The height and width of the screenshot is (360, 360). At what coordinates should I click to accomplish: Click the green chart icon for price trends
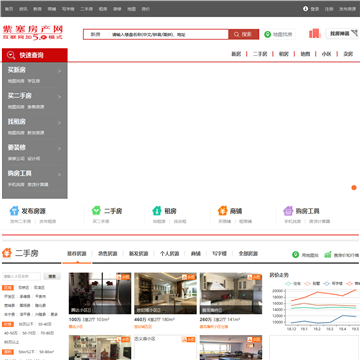[328, 255]
